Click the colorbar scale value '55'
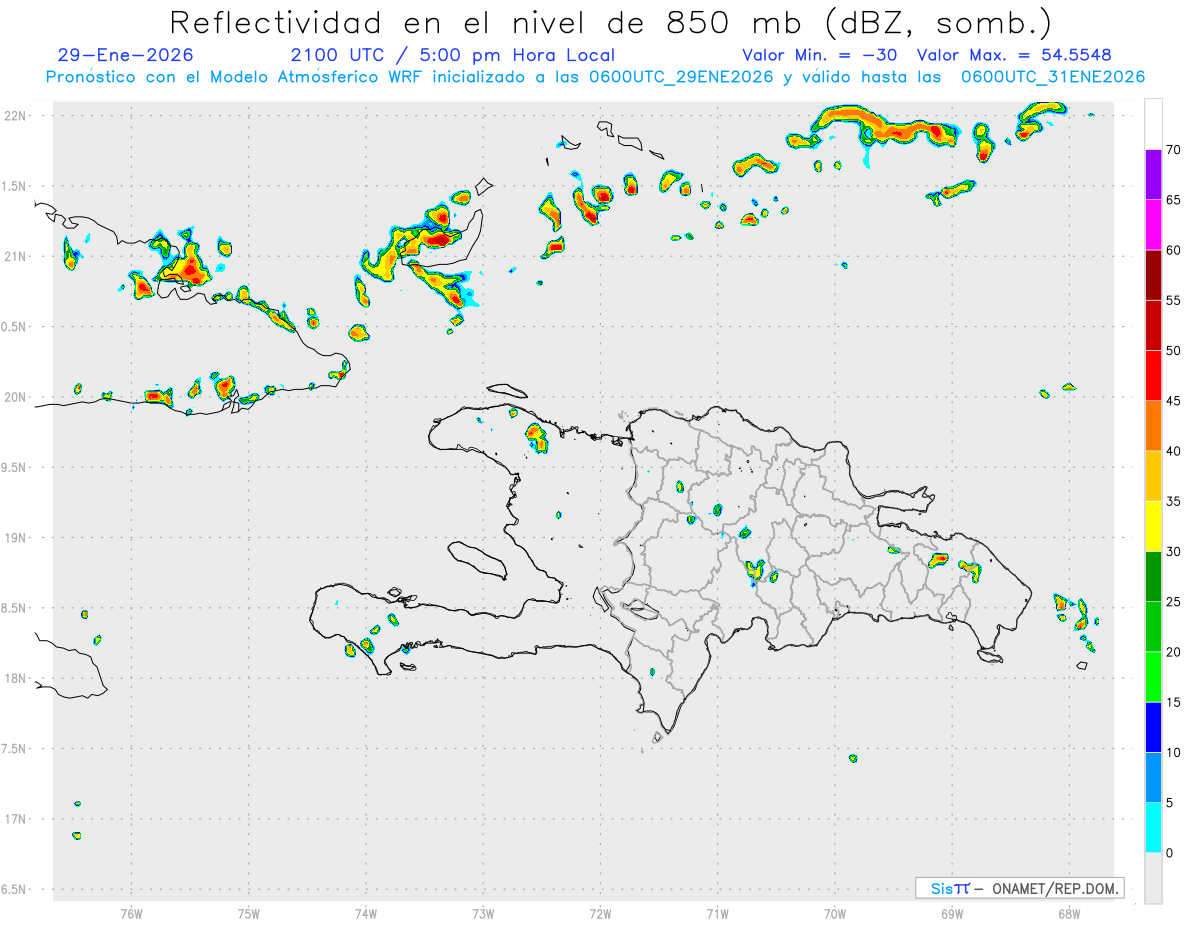This screenshot has width=1200, height=927. (x=1174, y=301)
